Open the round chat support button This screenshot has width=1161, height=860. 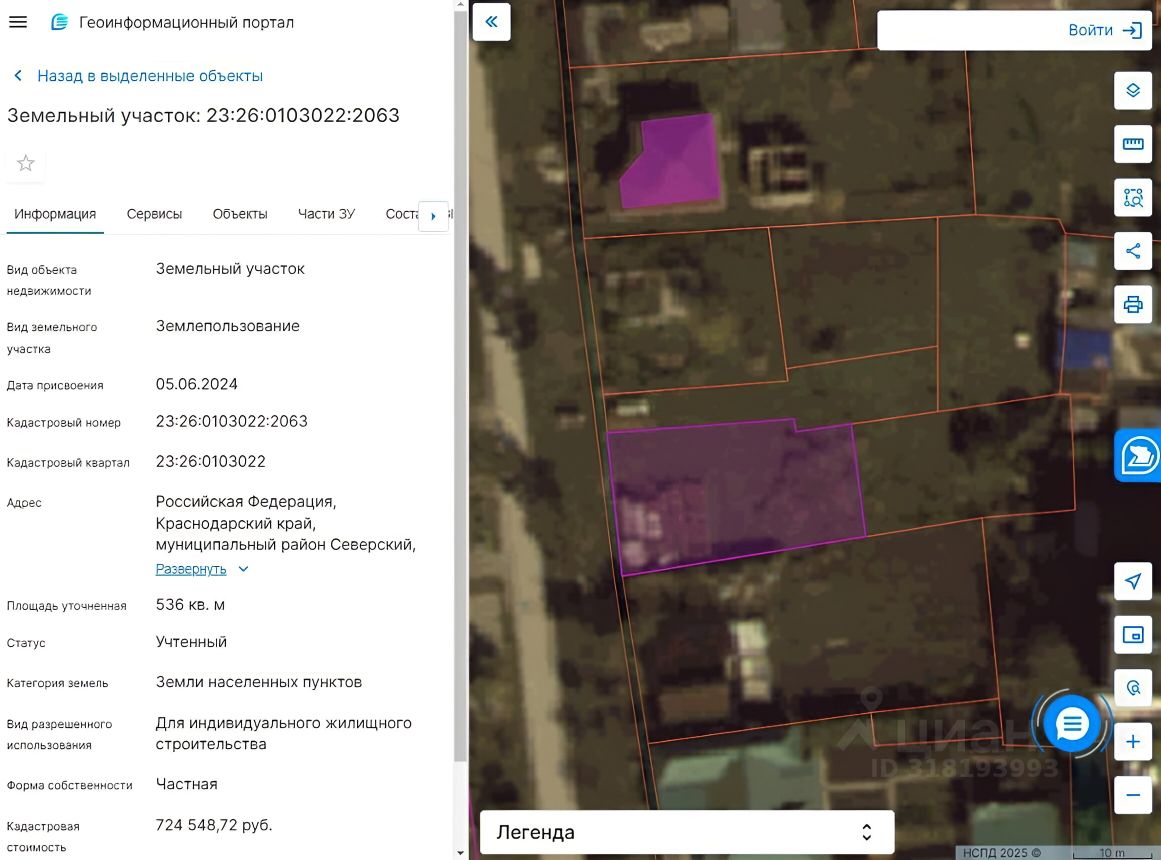[1071, 724]
